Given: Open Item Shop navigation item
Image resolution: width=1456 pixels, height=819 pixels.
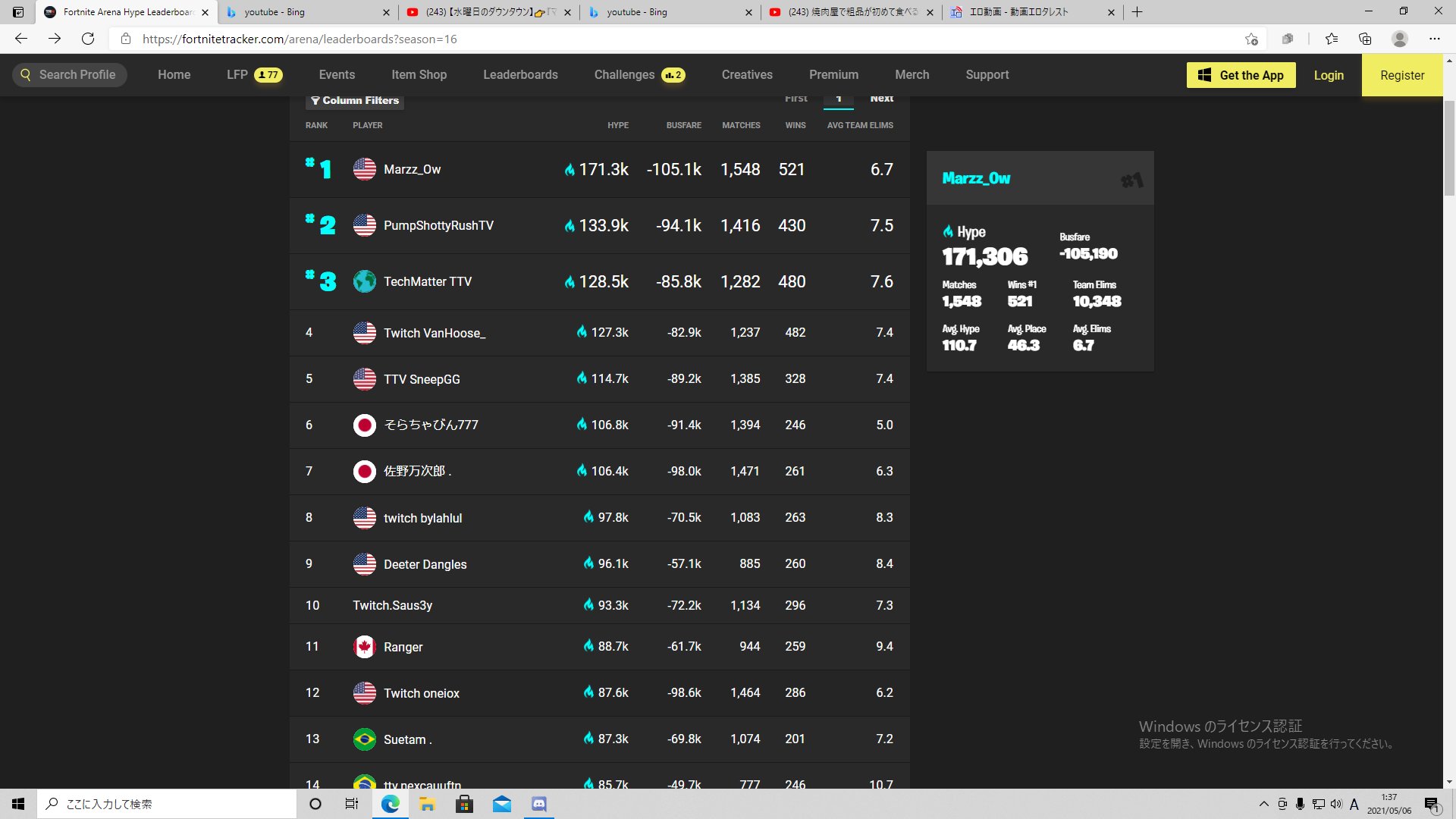Looking at the screenshot, I should (419, 74).
